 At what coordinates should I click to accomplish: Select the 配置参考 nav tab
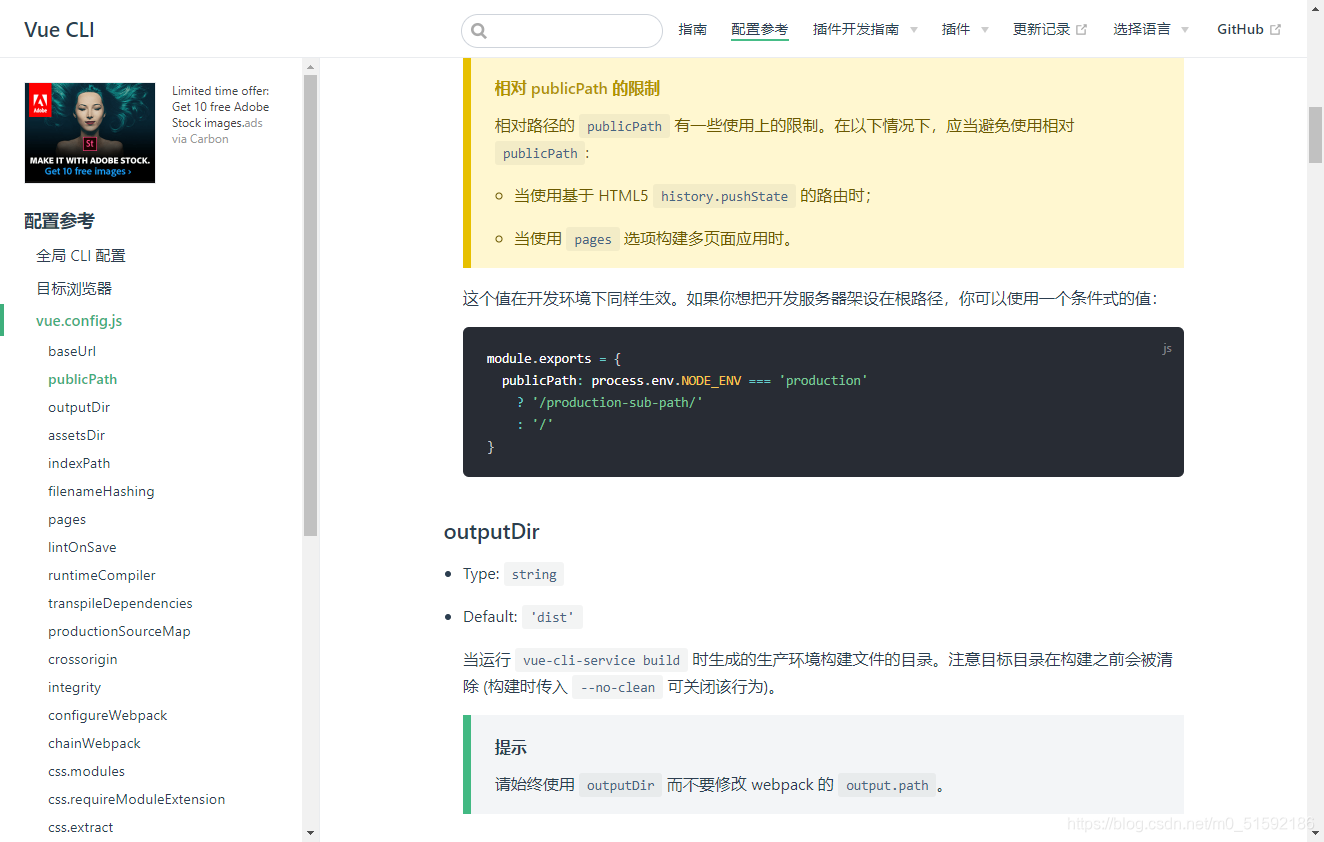tap(759, 29)
